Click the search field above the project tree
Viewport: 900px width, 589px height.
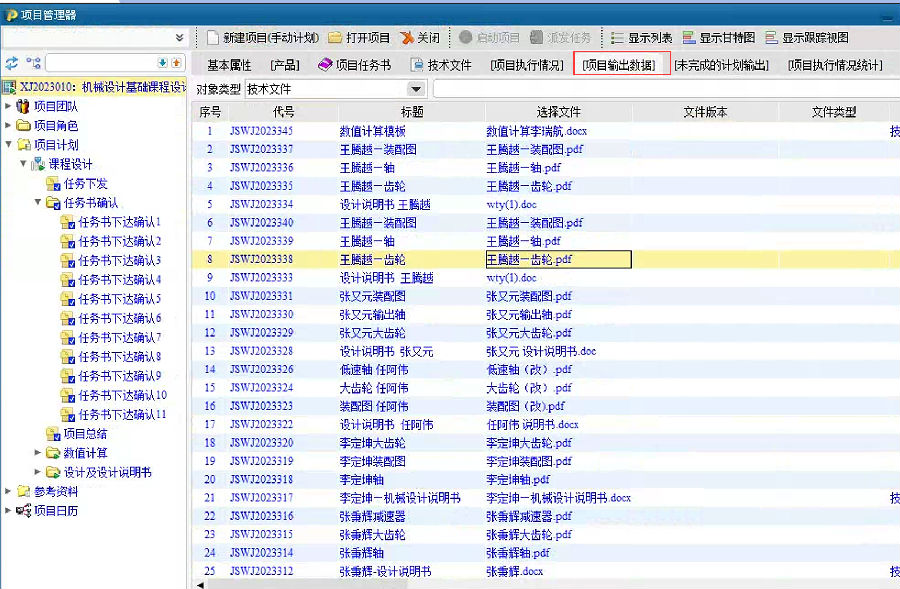coord(98,63)
